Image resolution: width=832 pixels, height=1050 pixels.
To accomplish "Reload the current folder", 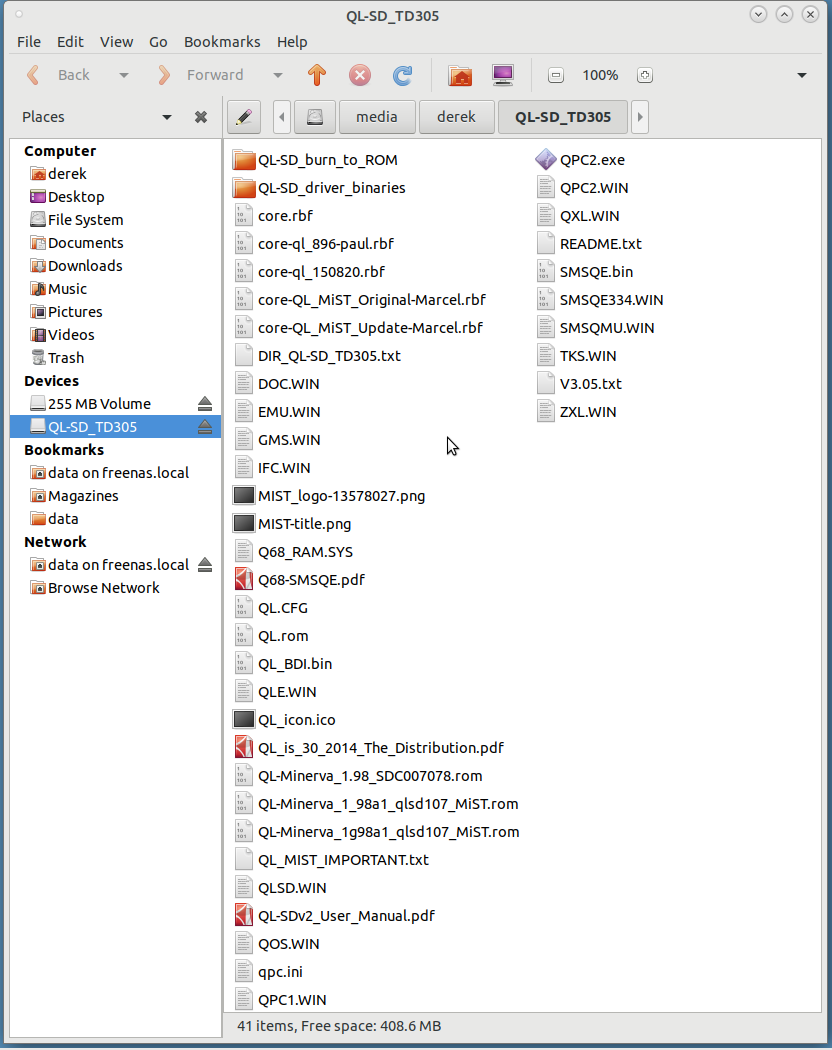I will 402,75.
